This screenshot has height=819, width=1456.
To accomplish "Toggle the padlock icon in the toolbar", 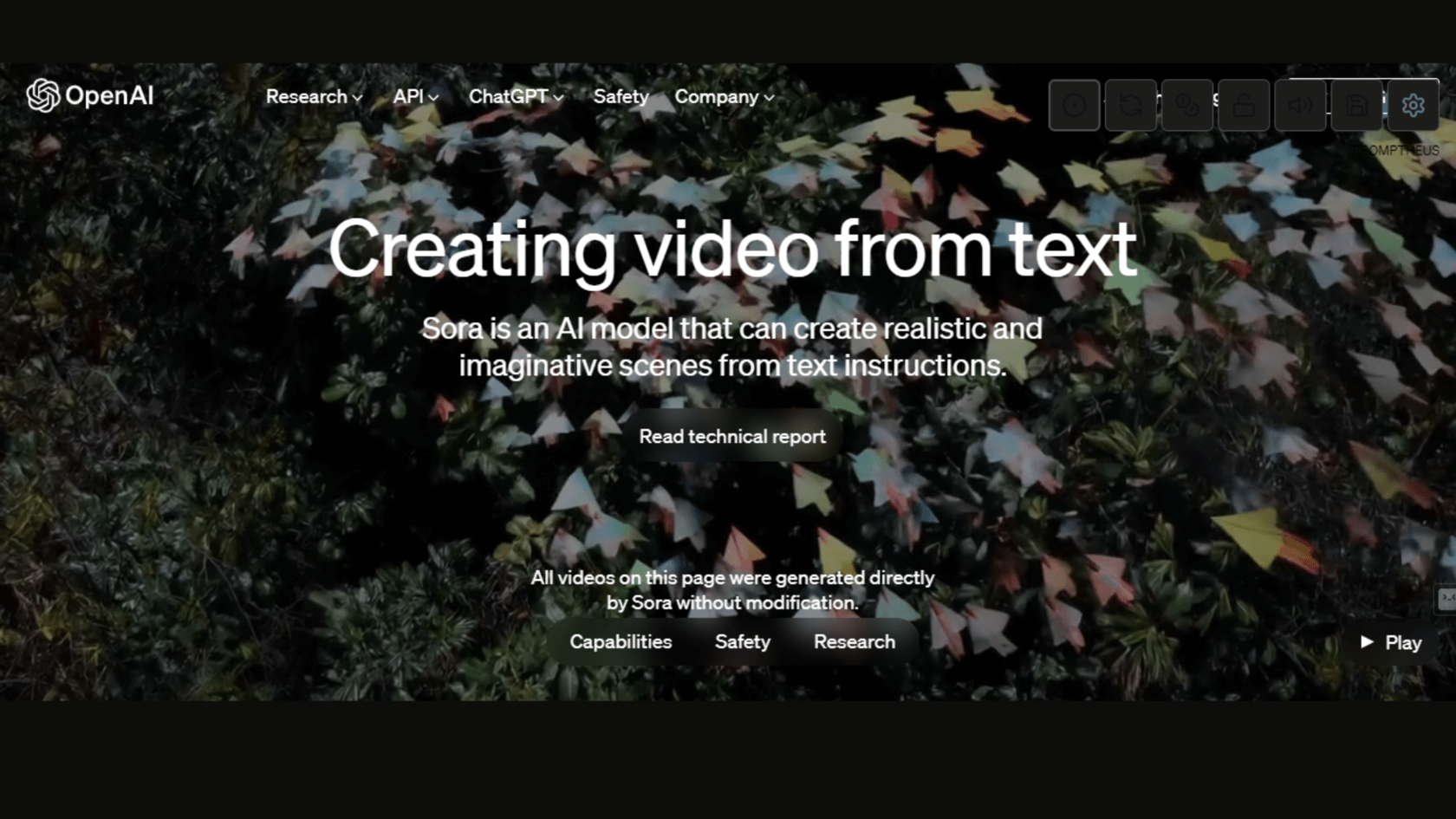I will click(1244, 105).
